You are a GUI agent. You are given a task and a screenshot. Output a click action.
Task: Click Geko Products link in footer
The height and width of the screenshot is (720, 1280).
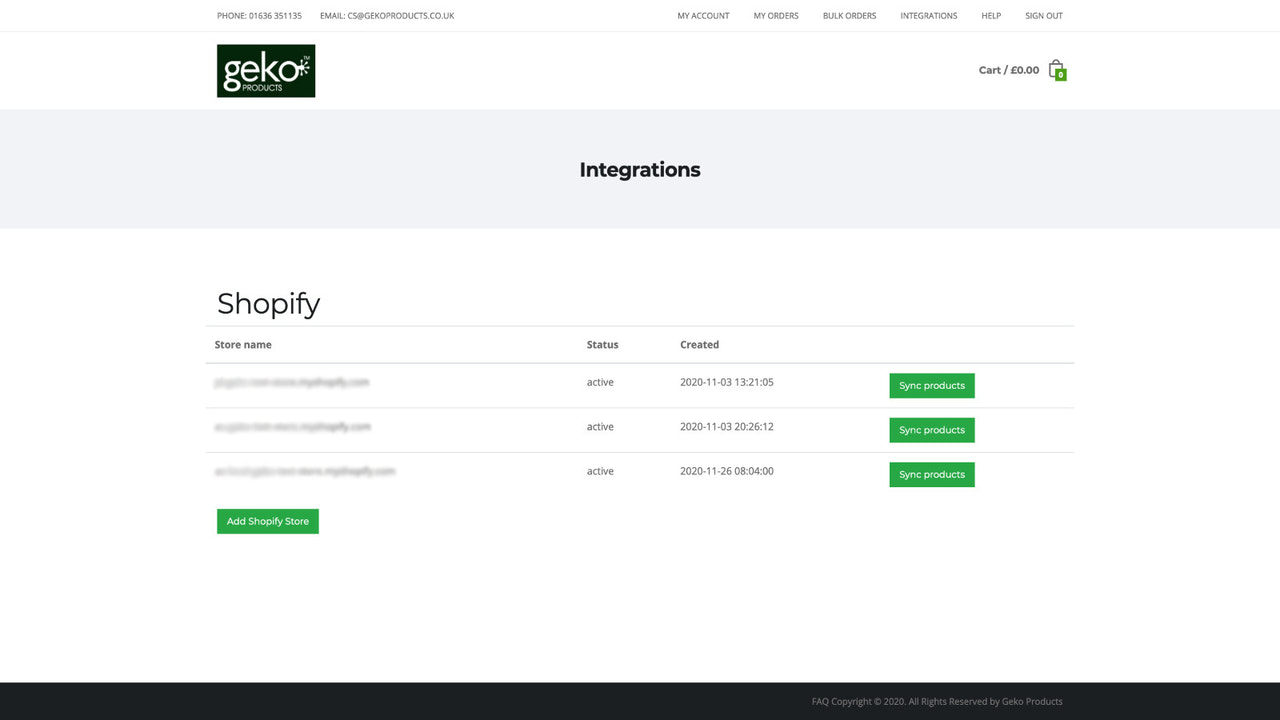click(1032, 701)
